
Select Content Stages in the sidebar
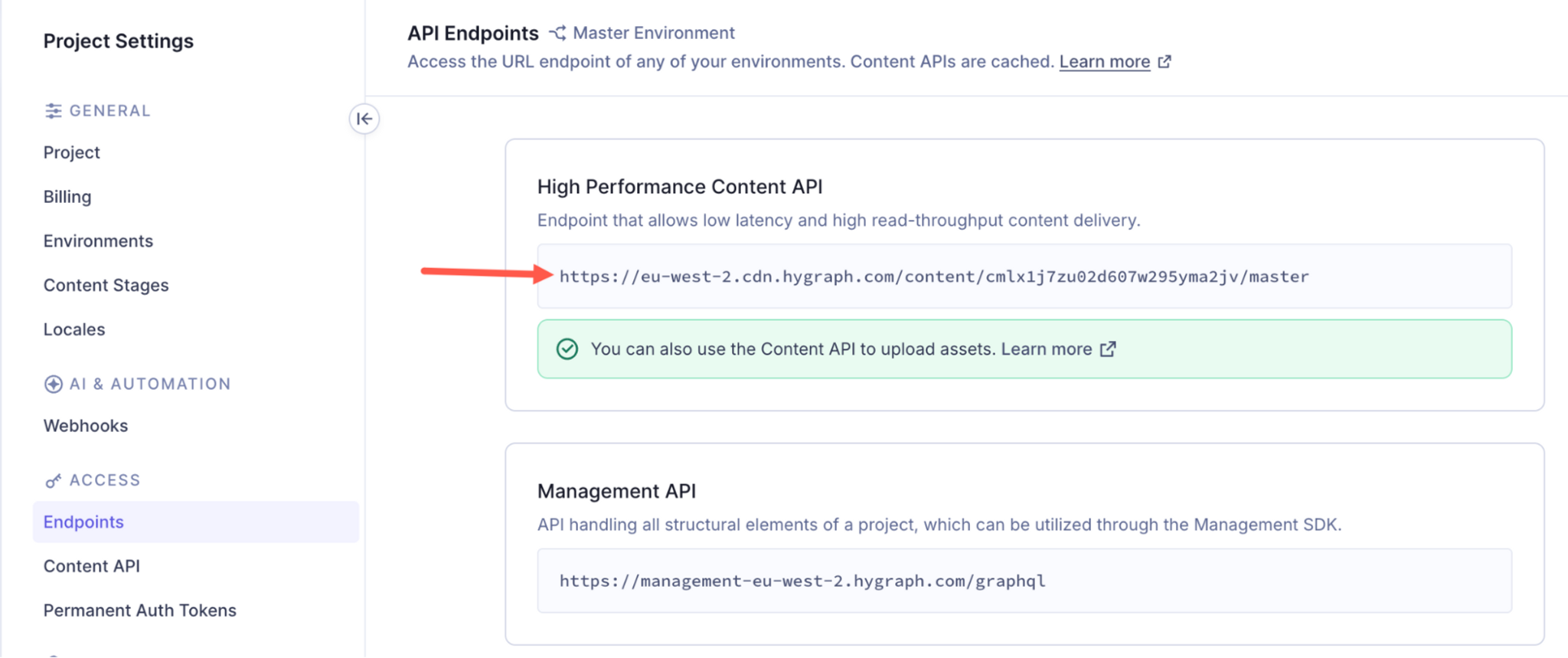[106, 285]
